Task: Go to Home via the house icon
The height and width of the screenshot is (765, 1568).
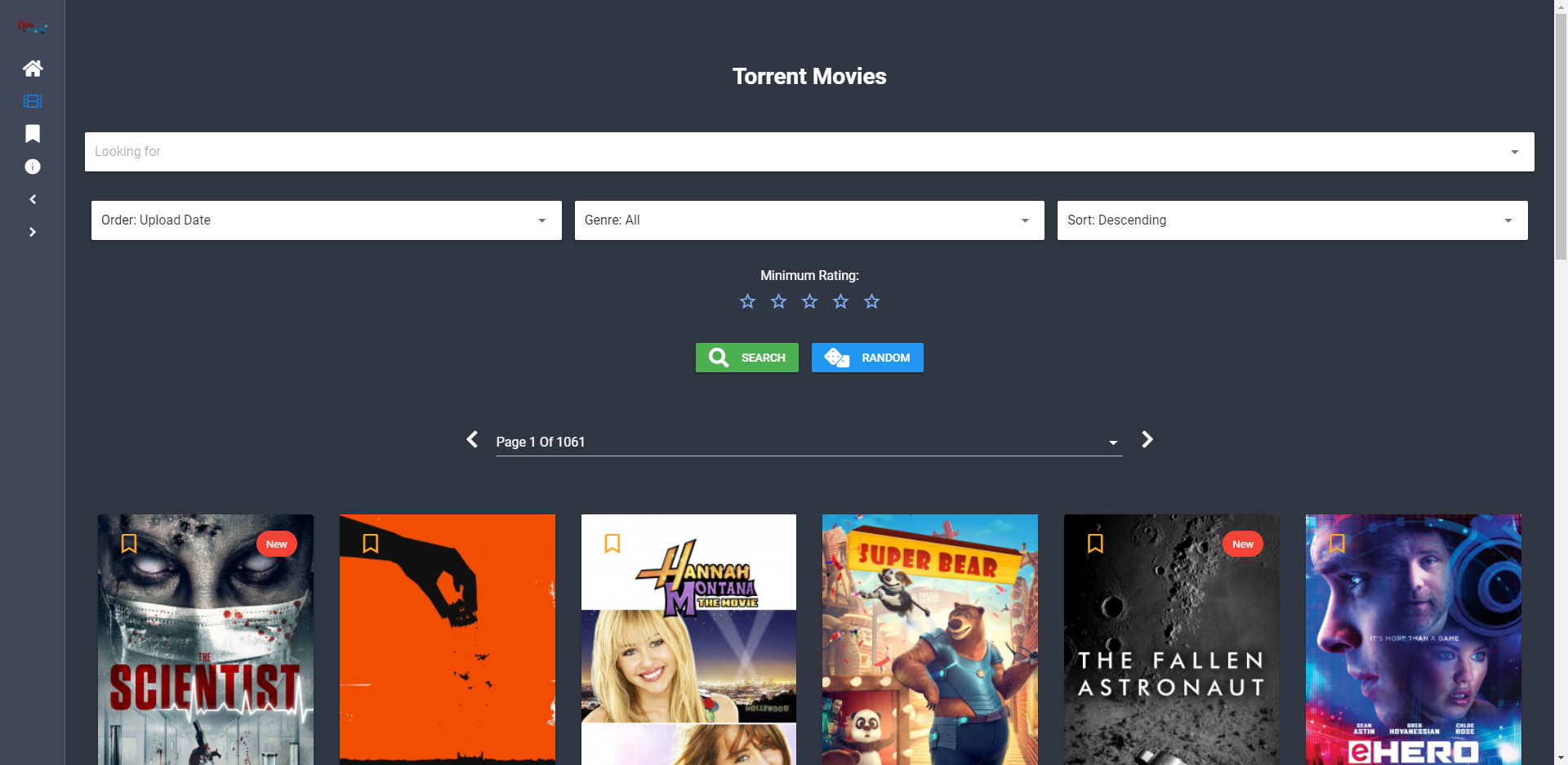Action: (x=33, y=69)
